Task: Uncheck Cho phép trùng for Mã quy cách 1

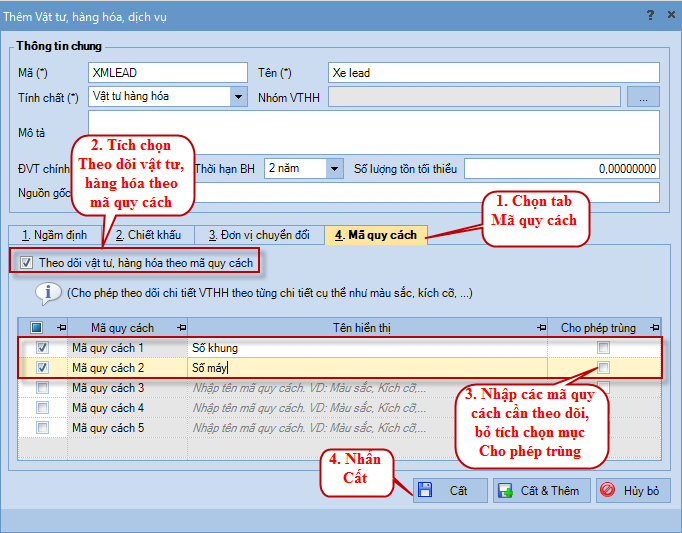Action: pyautogui.click(x=603, y=347)
